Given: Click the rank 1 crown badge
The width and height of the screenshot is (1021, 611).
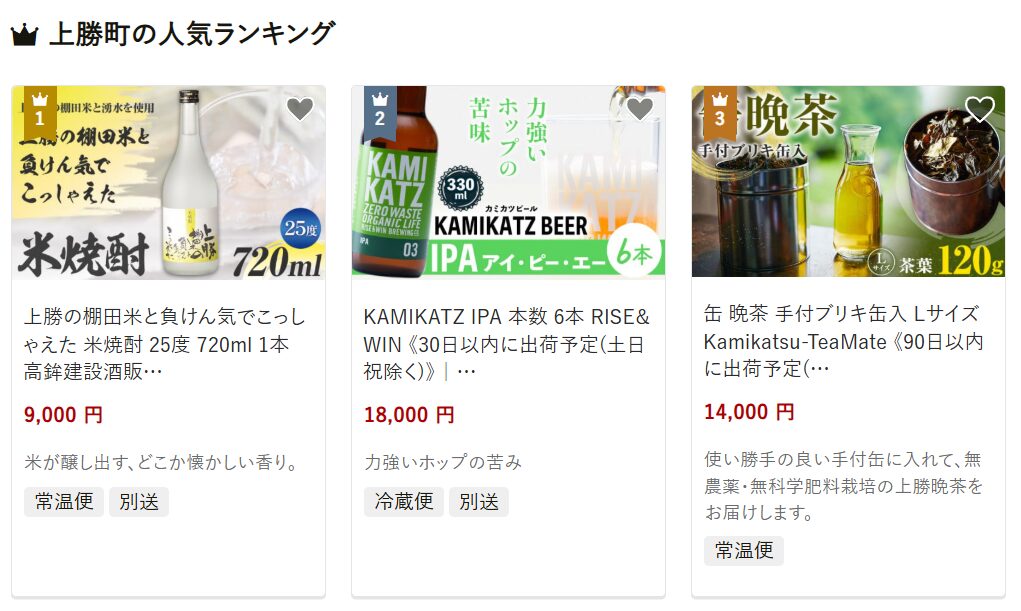Looking at the screenshot, I should (x=40, y=112).
